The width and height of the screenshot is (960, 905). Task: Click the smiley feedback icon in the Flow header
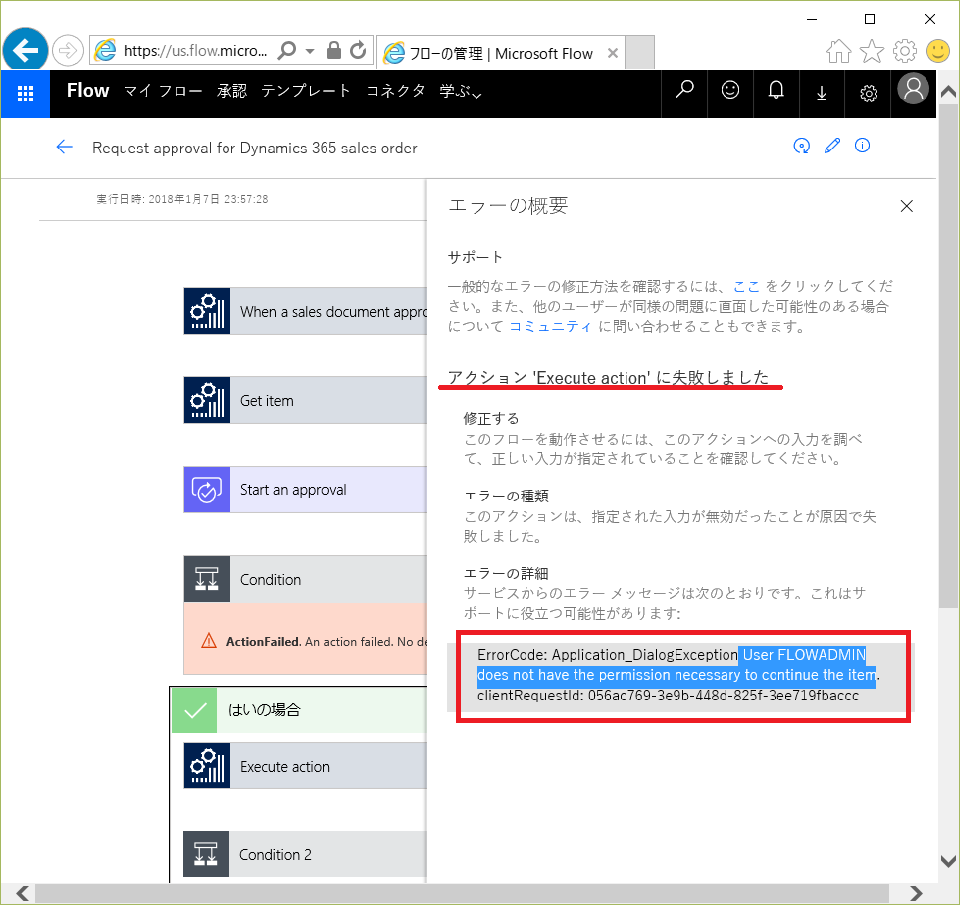(730, 91)
